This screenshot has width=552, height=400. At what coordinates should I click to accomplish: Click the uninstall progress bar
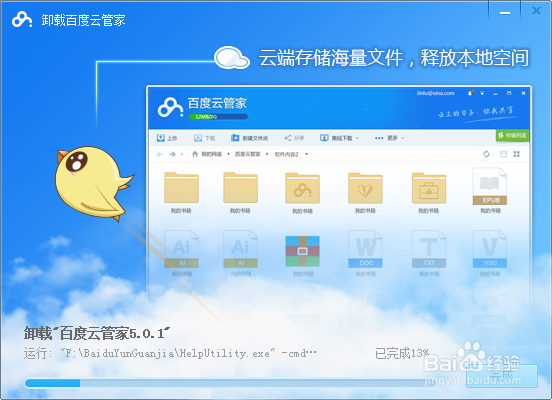coord(230,383)
